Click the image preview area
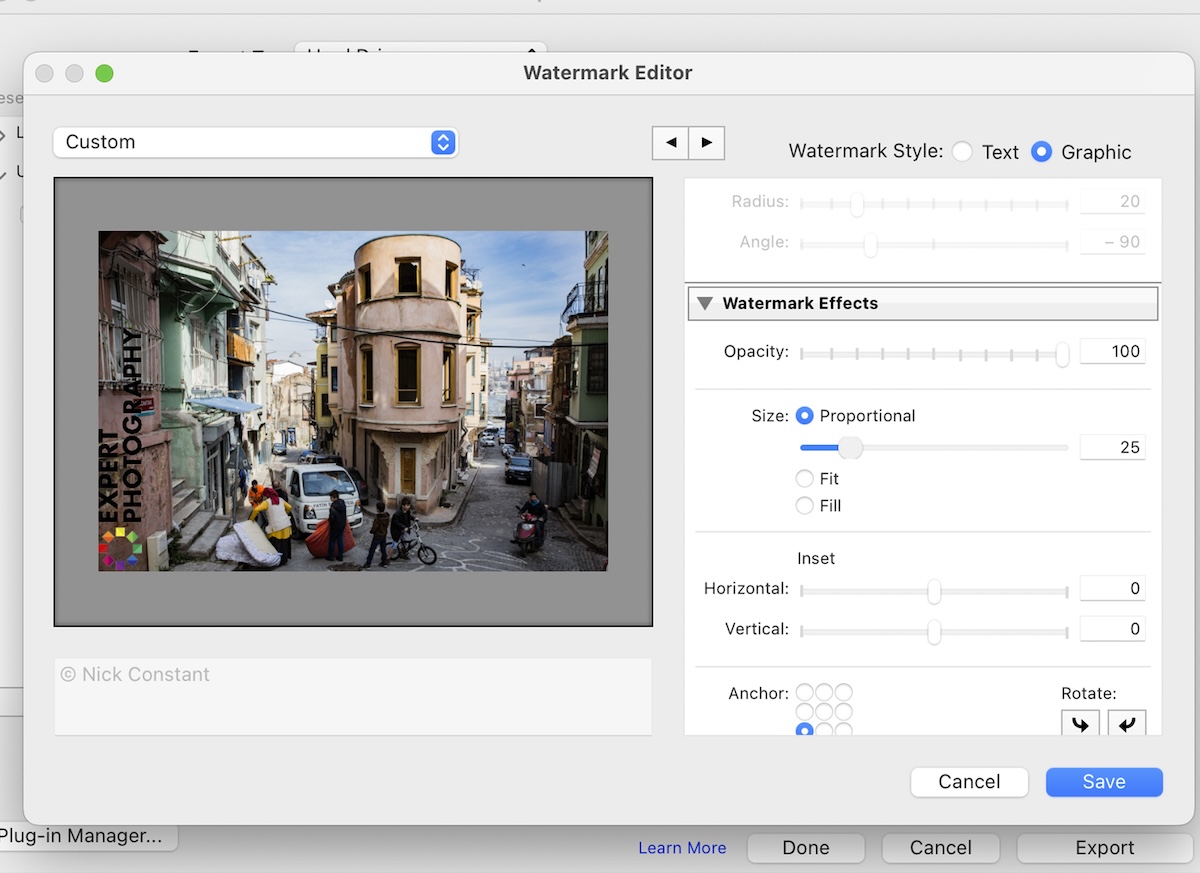Screen dimensions: 1200x873 [352, 399]
